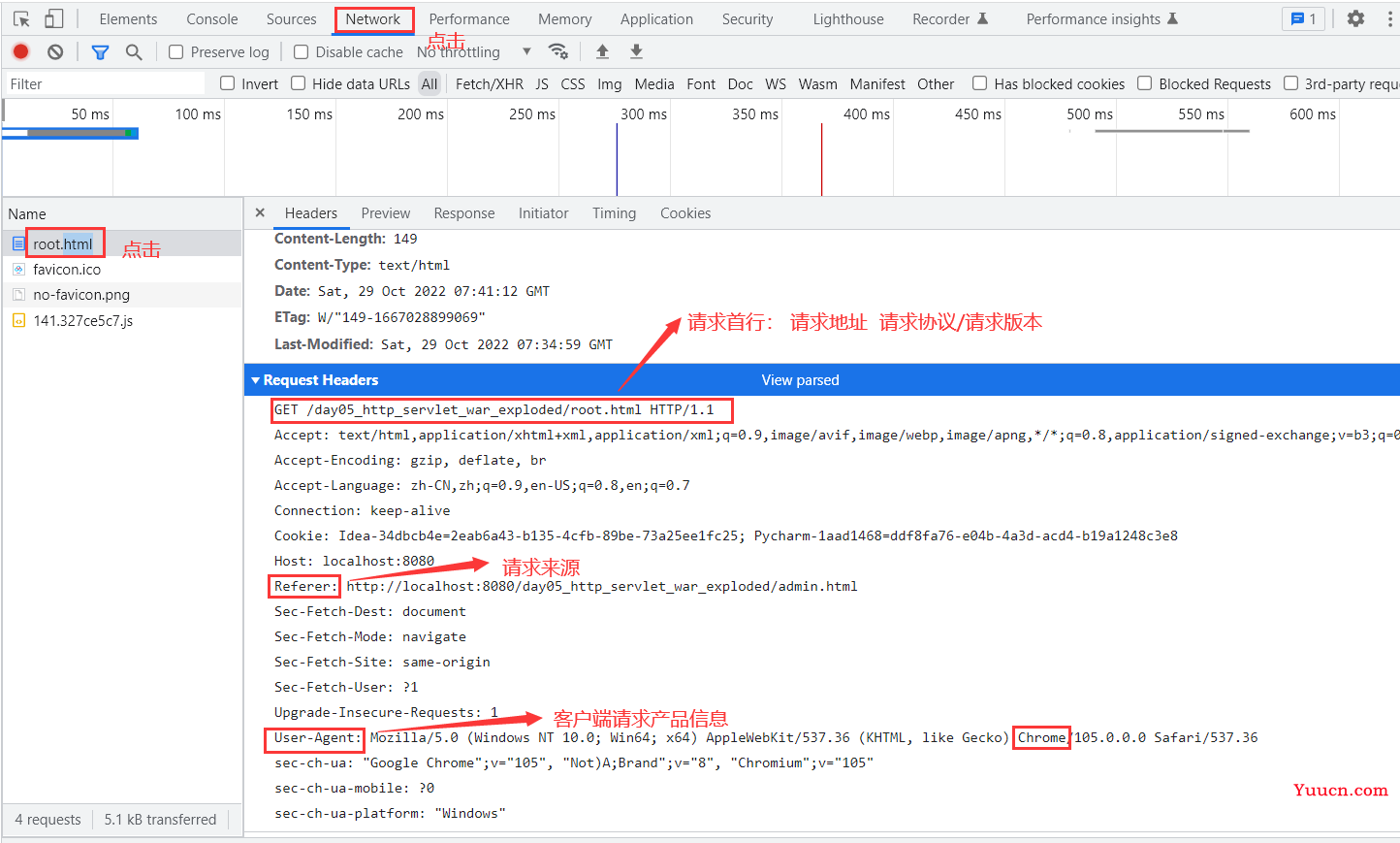The width and height of the screenshot is (1400, 843).
Task: Filter requests by WS
Action: coord(776,83)
